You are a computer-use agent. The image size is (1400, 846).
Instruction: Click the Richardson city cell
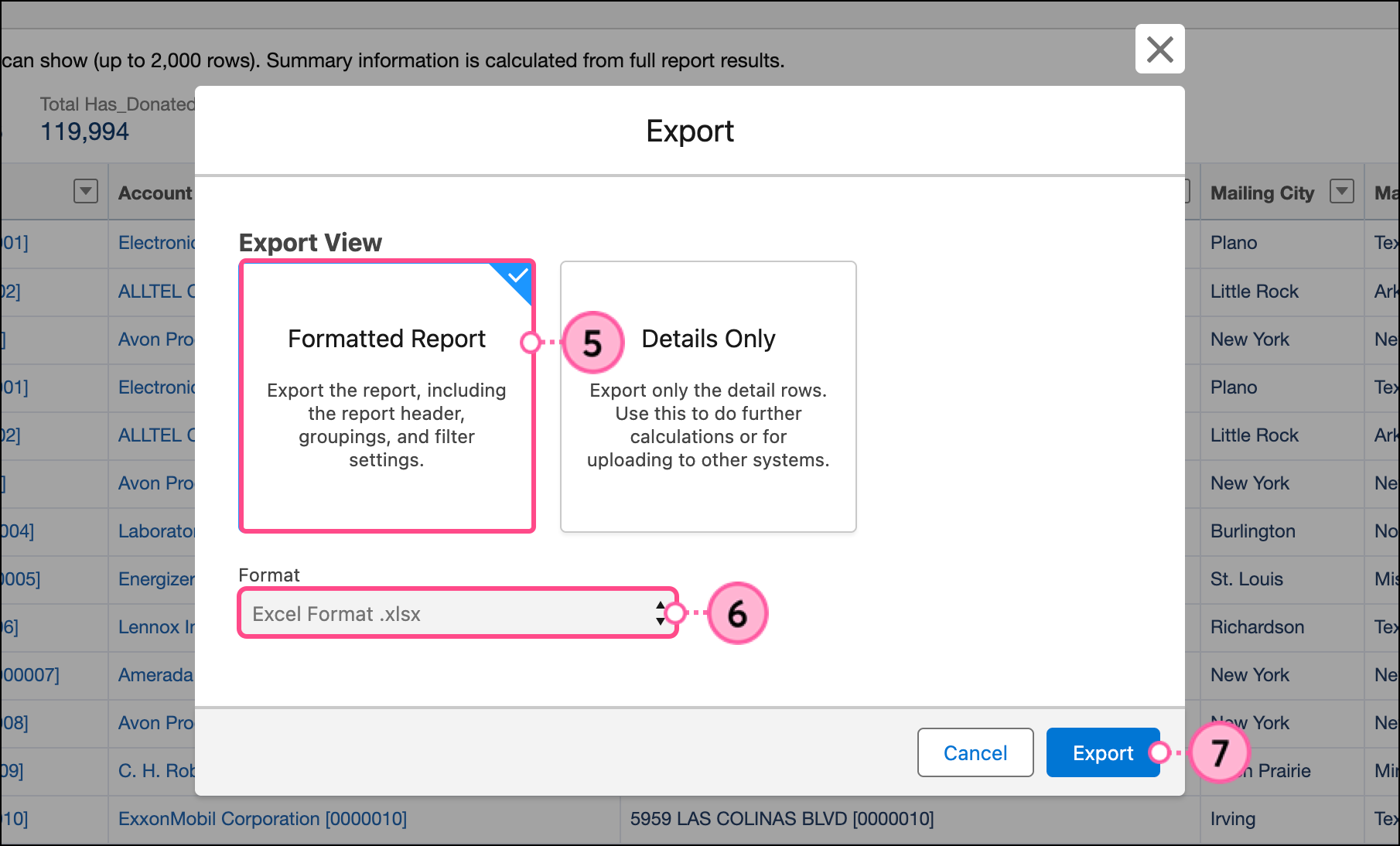[x=1257, y=627]
